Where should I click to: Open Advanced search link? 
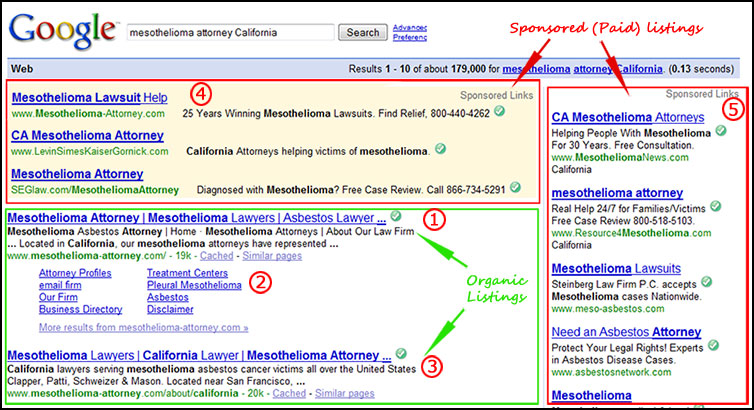point(410,28)
